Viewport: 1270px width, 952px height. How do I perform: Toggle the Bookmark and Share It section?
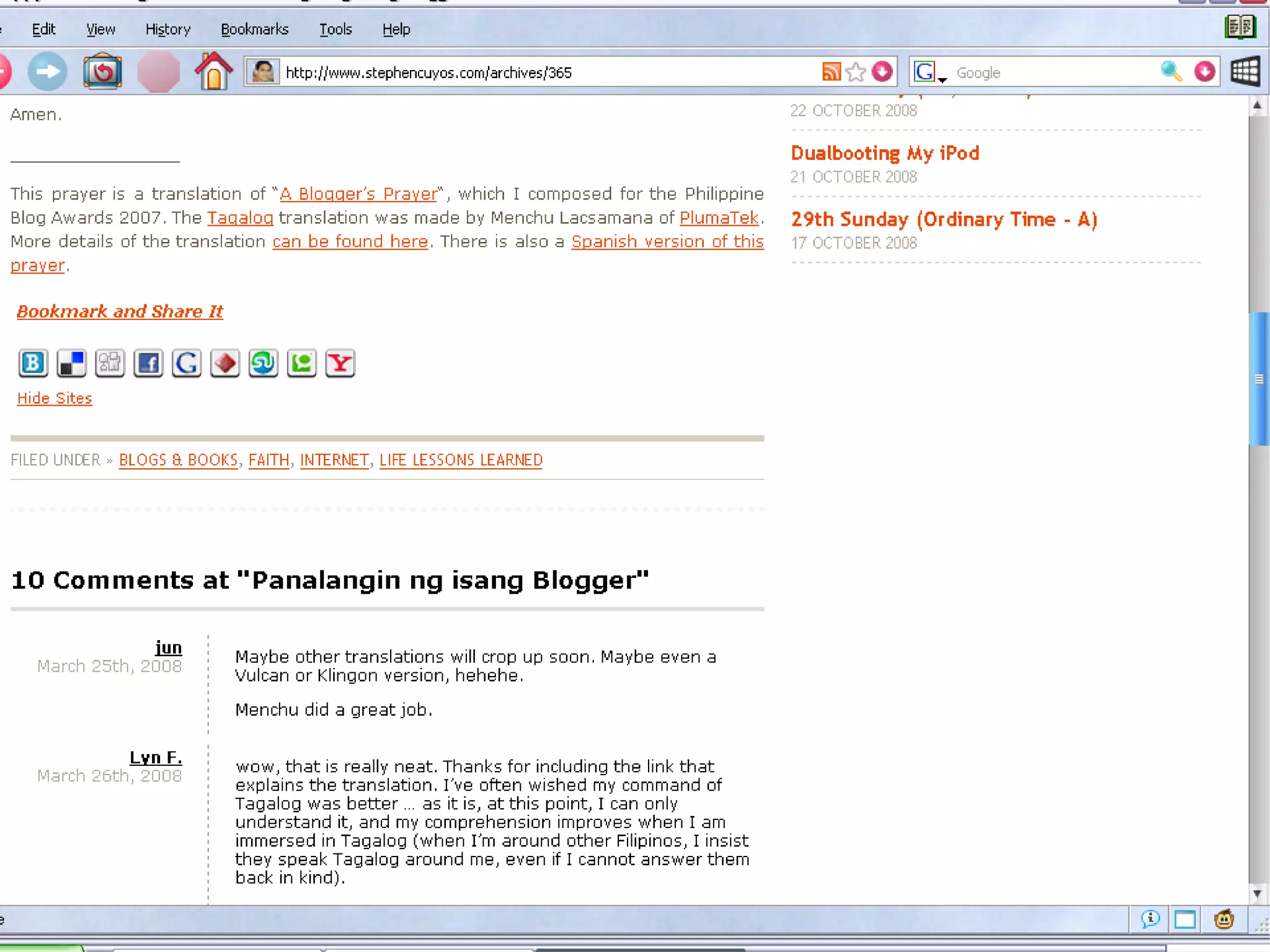[120, 311]
